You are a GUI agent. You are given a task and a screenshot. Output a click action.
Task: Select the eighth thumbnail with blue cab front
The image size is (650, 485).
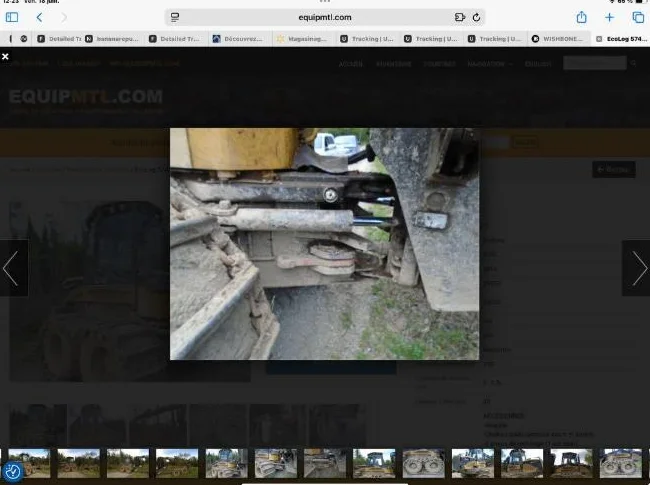(374, 463)
